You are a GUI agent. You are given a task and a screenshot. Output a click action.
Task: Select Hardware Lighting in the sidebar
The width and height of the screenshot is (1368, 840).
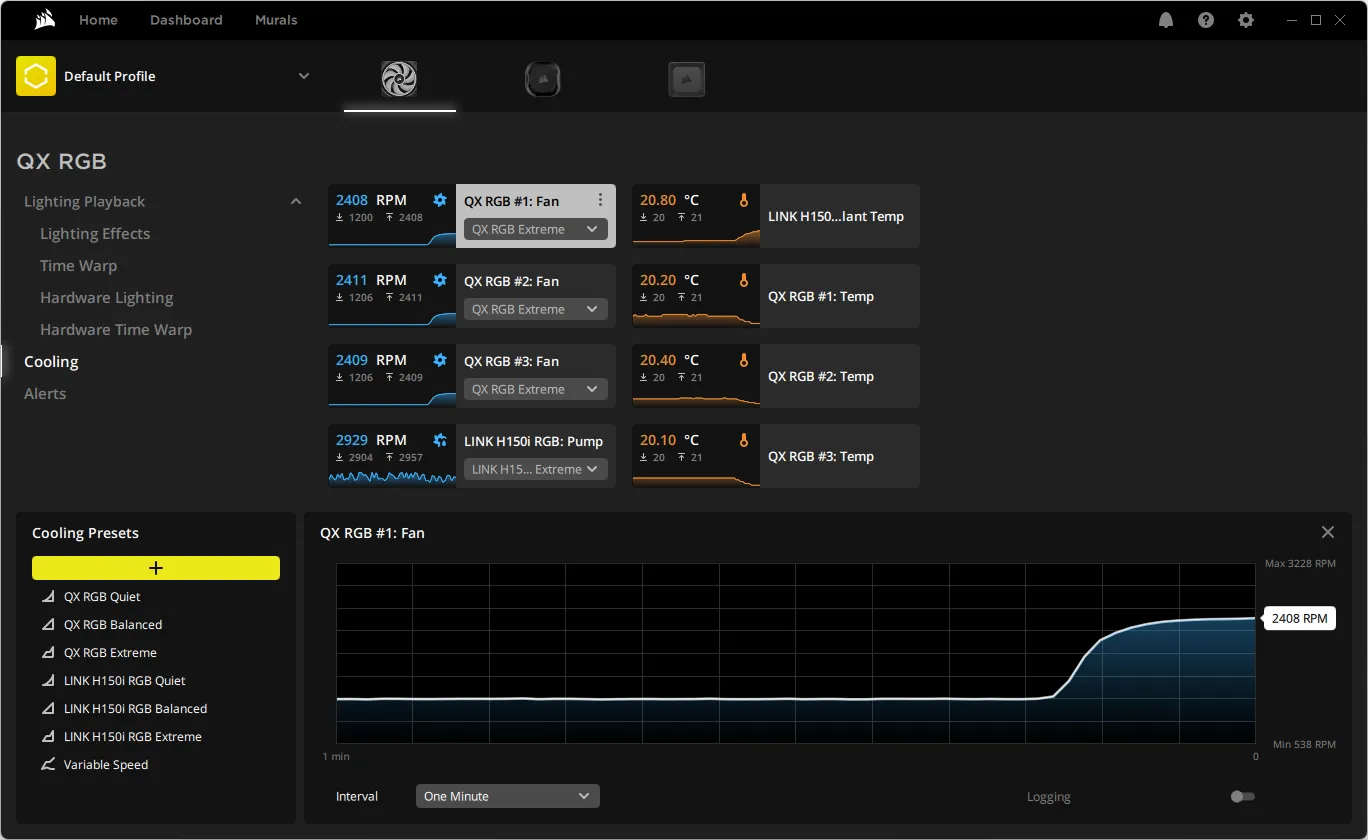click(x=106, y=297)
